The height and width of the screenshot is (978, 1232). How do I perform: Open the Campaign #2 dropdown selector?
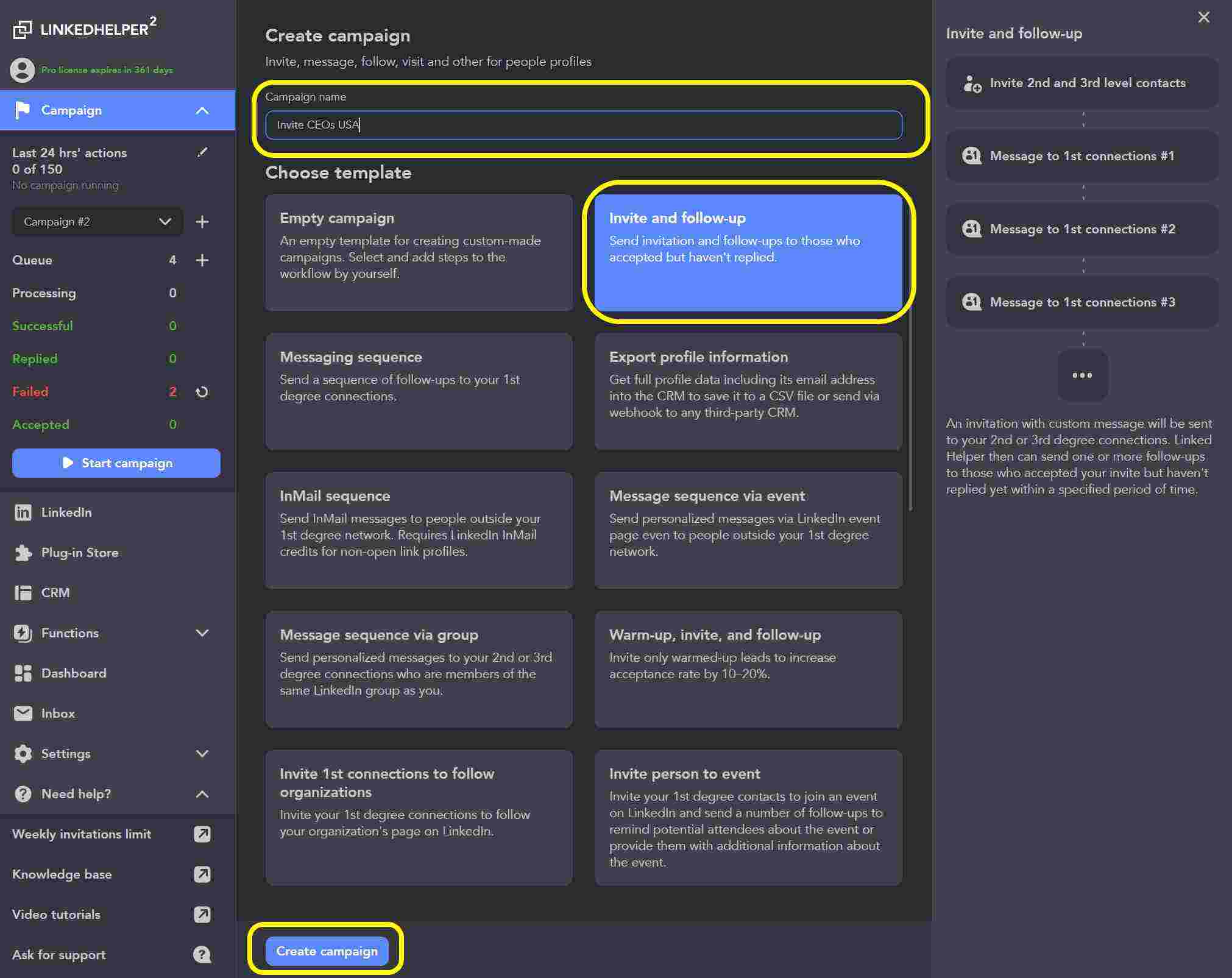97,222
